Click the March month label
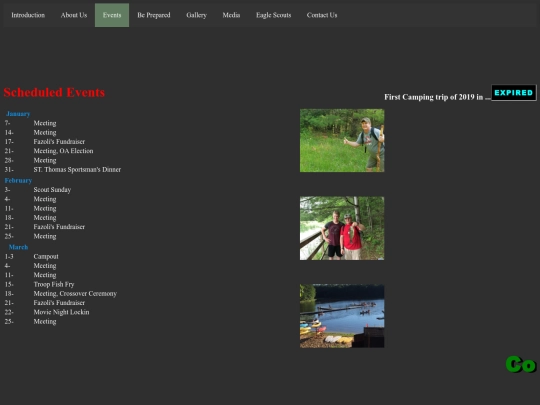The image size is (540, 405). [18, 247]
